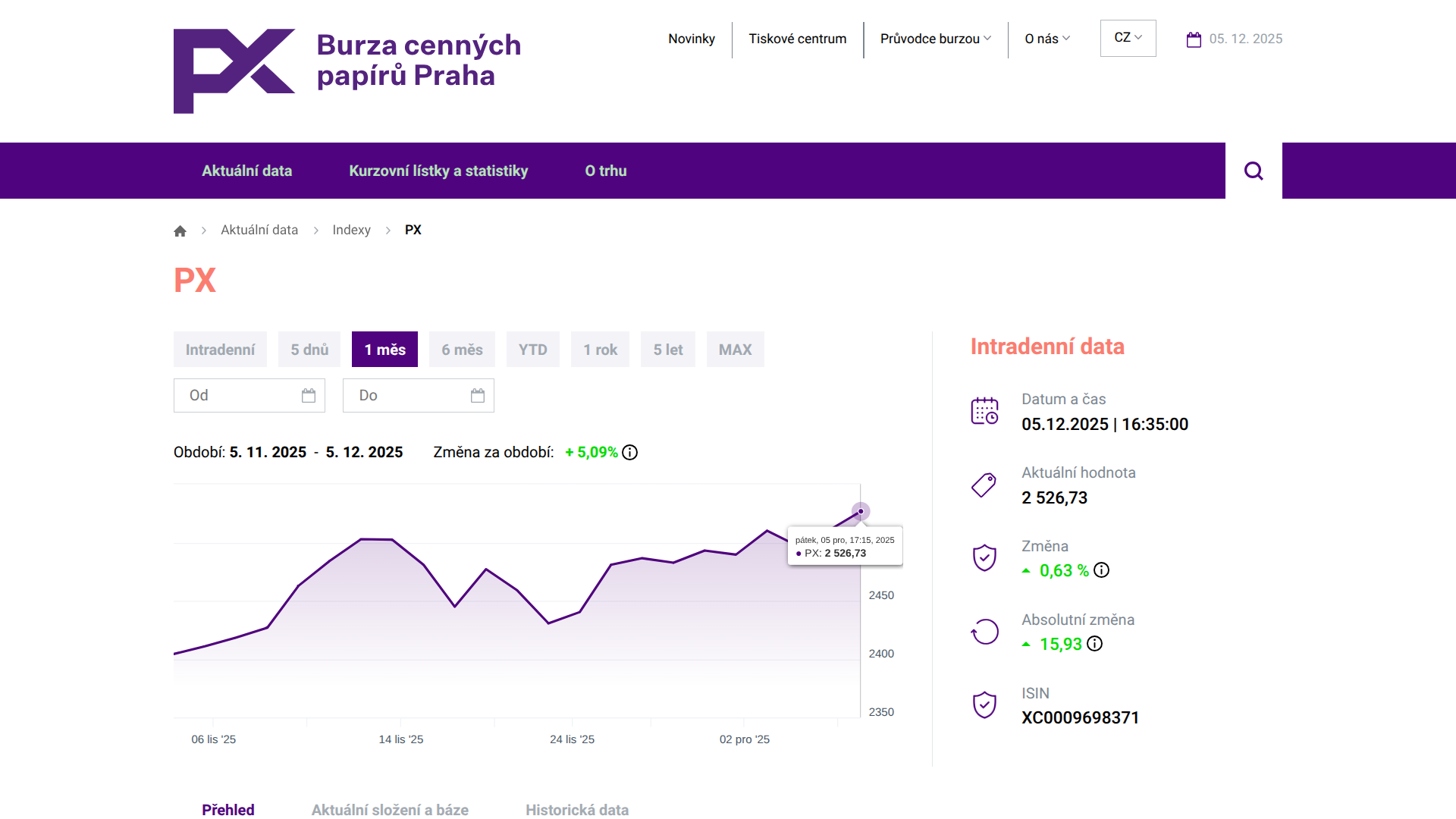Go to Novinky page
Viewport: 1456px width, 819px height.
(692, 39)
